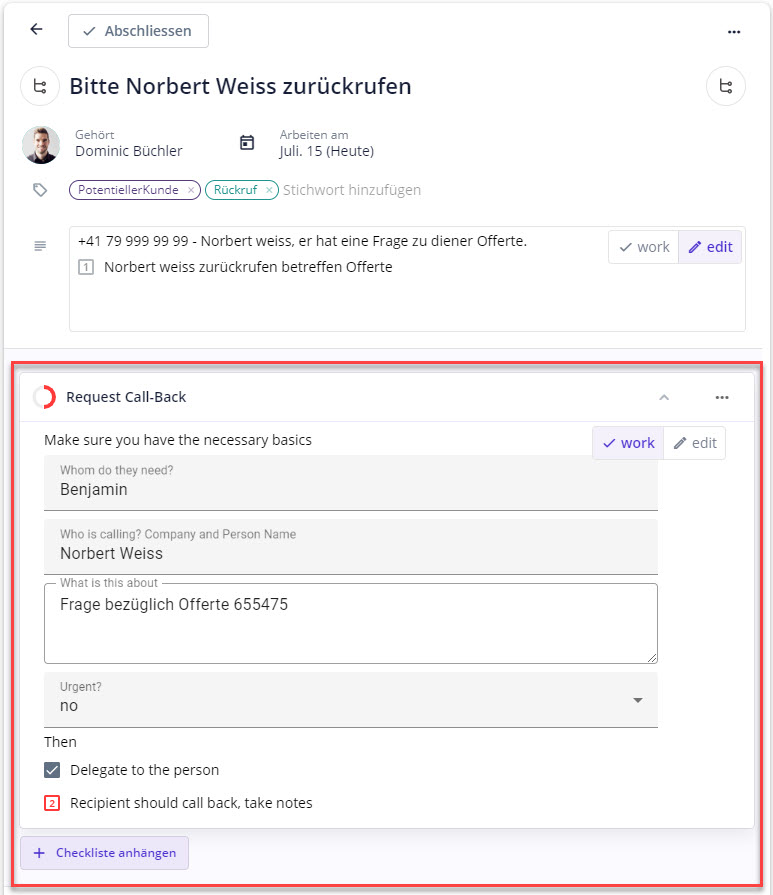This screenshot has height=895, width=773.
Task: Remove the "PotentiellerKunde" tag
Action: click(190, 189)
